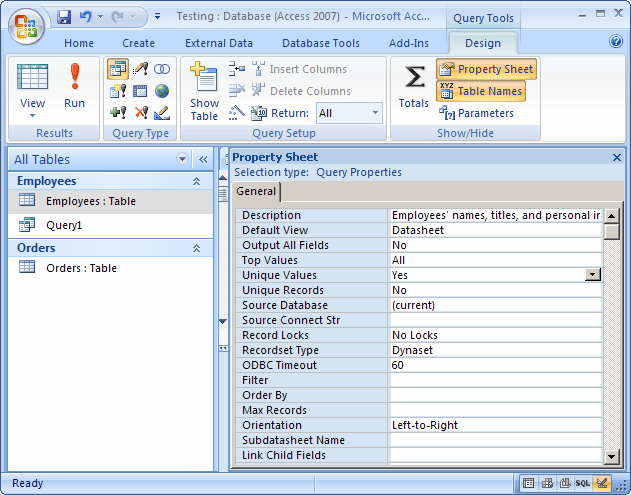Screen dimensions: 631x495
Task: Open the Create ribbon tab
Action: pos(138,43)
